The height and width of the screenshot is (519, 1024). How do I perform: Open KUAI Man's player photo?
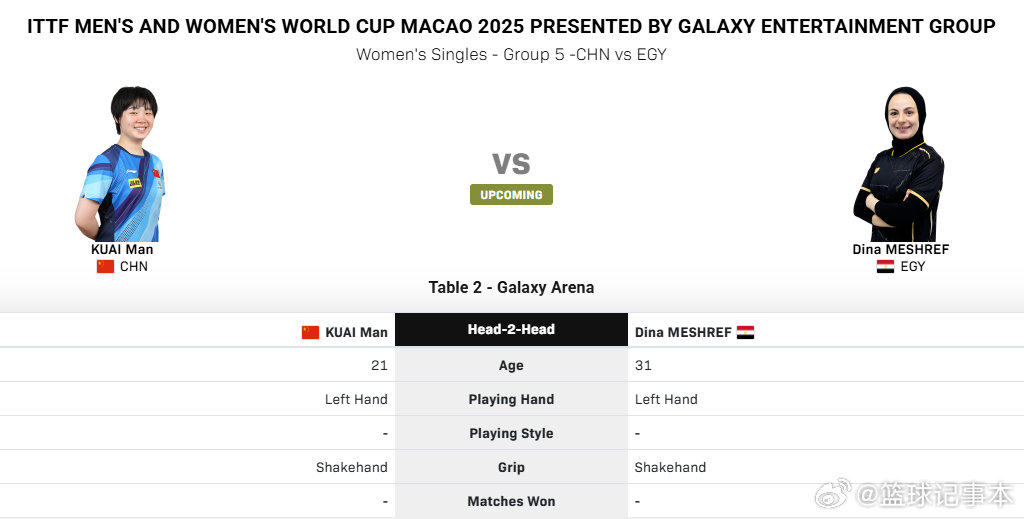coord(122,163)
